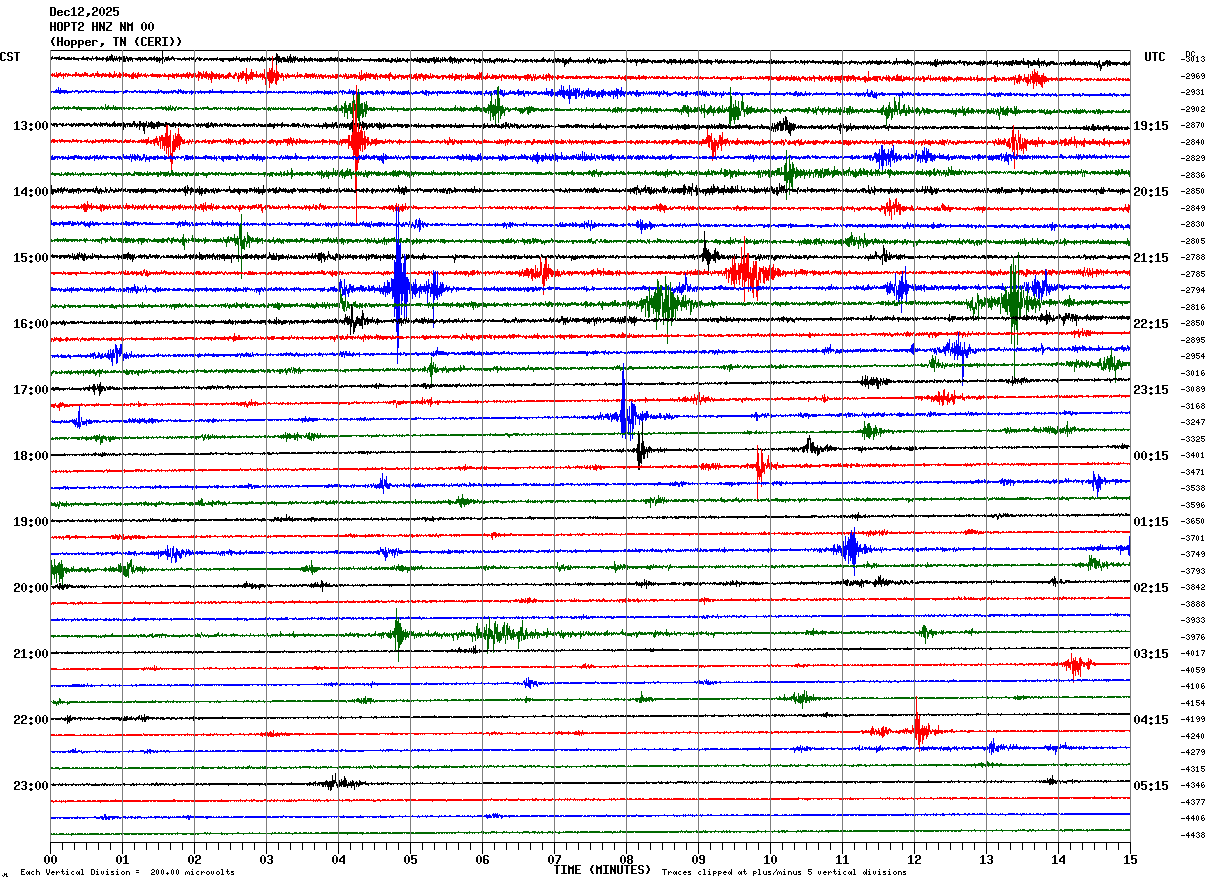The height and width of the screenshot is (886, 1210).
Task: Click the DC offset value -3650
Action: [x=1194, y=522]
